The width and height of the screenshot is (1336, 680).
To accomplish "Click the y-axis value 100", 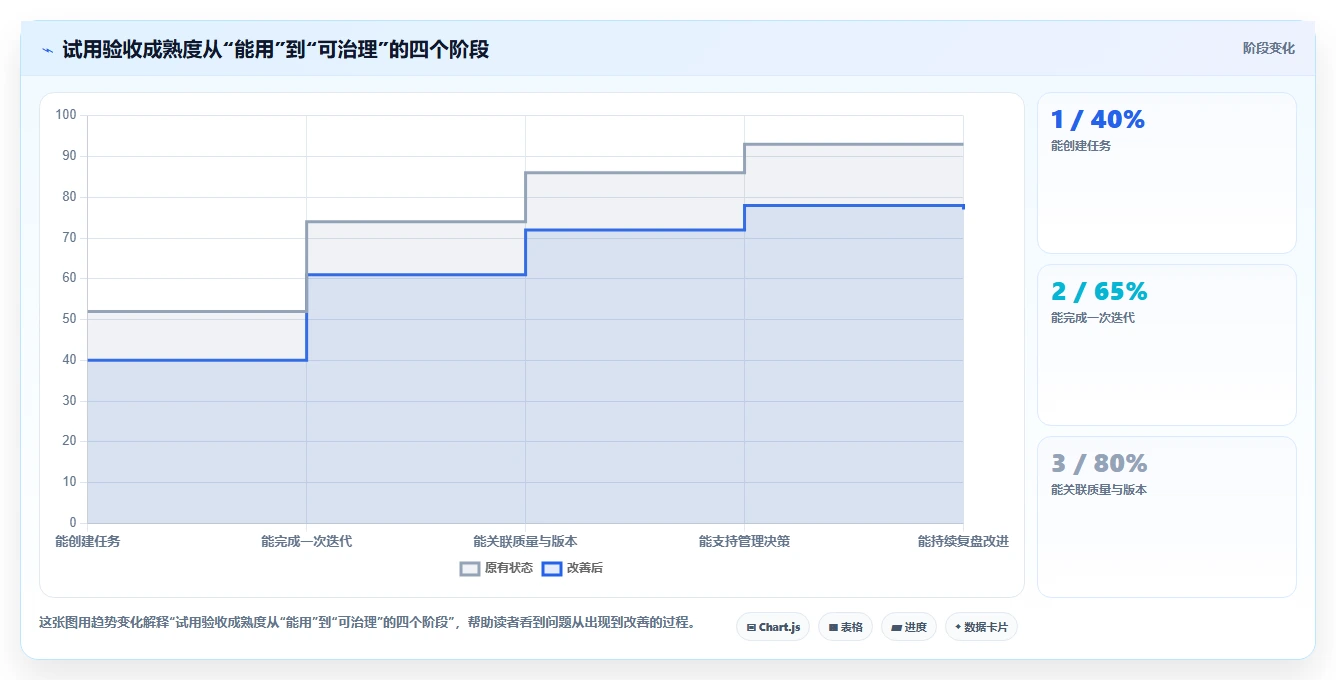I will click(66, 115).
